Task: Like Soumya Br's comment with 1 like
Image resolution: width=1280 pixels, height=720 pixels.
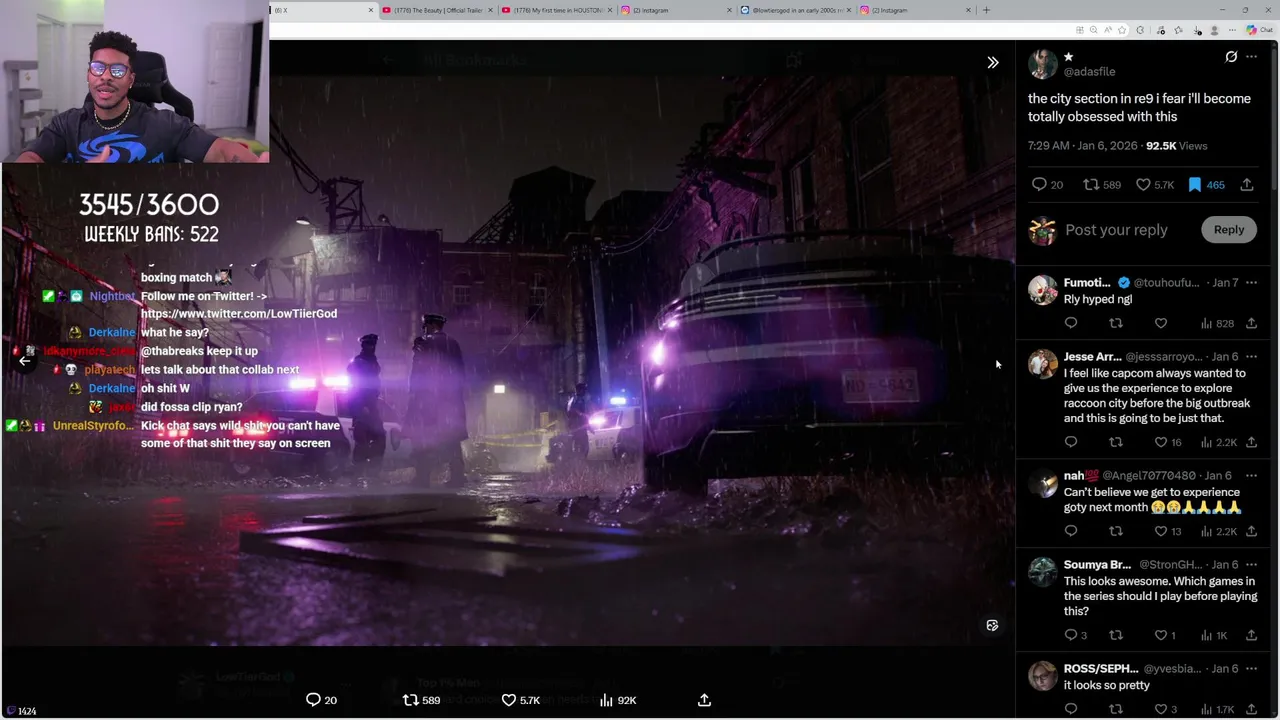Action: (x=1164, y=635)
